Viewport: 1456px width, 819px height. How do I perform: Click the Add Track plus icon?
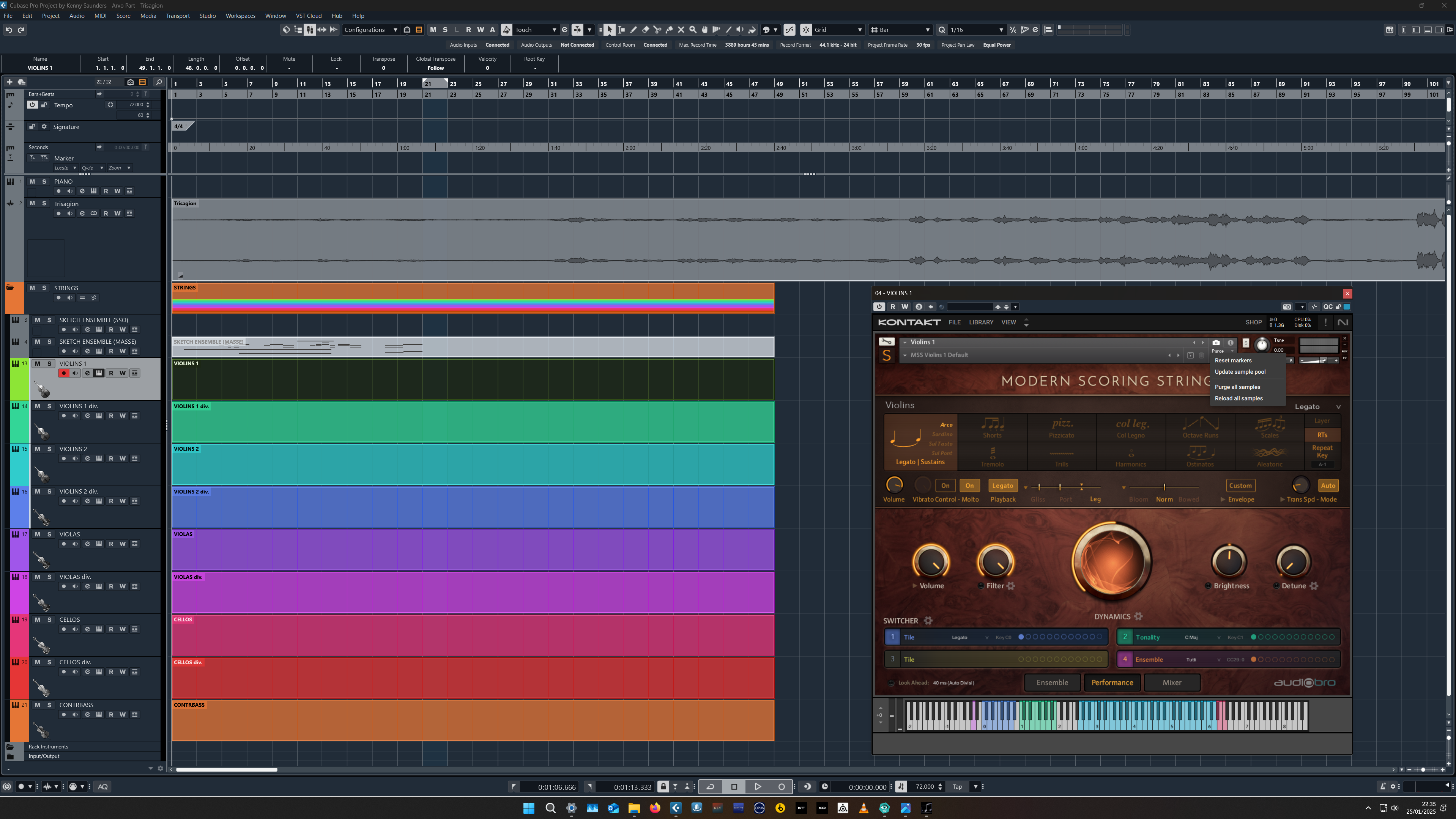point(9,82)
